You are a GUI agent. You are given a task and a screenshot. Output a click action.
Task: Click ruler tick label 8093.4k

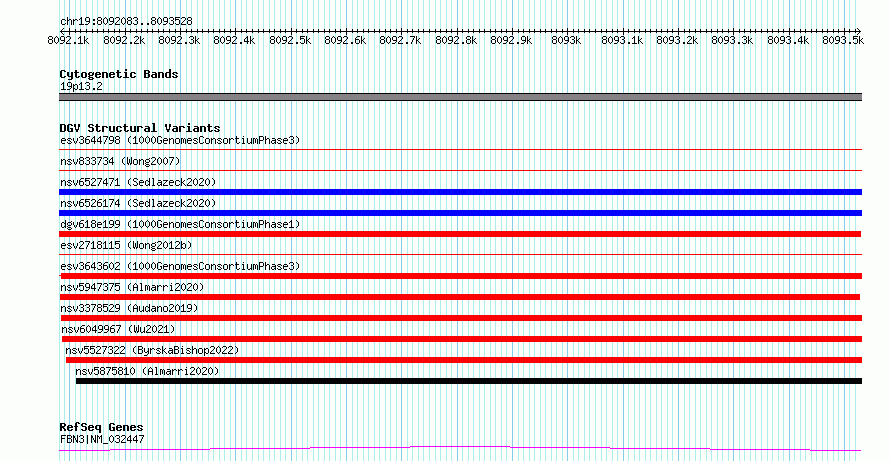[x=788, y=40]
